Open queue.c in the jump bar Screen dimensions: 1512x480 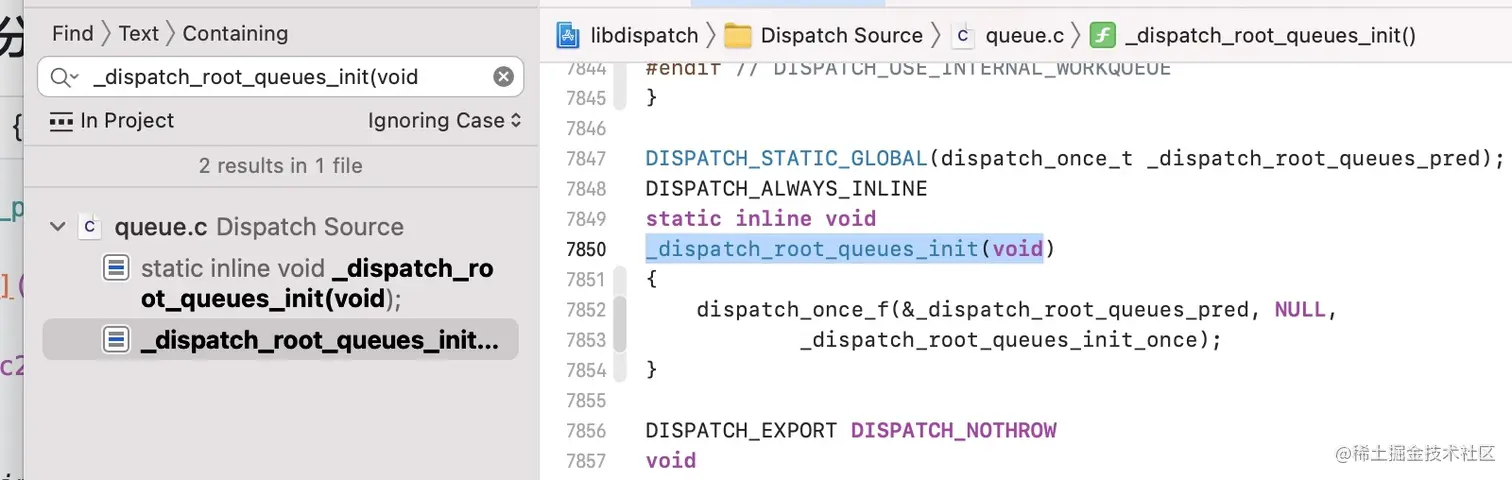(1024, 35)
